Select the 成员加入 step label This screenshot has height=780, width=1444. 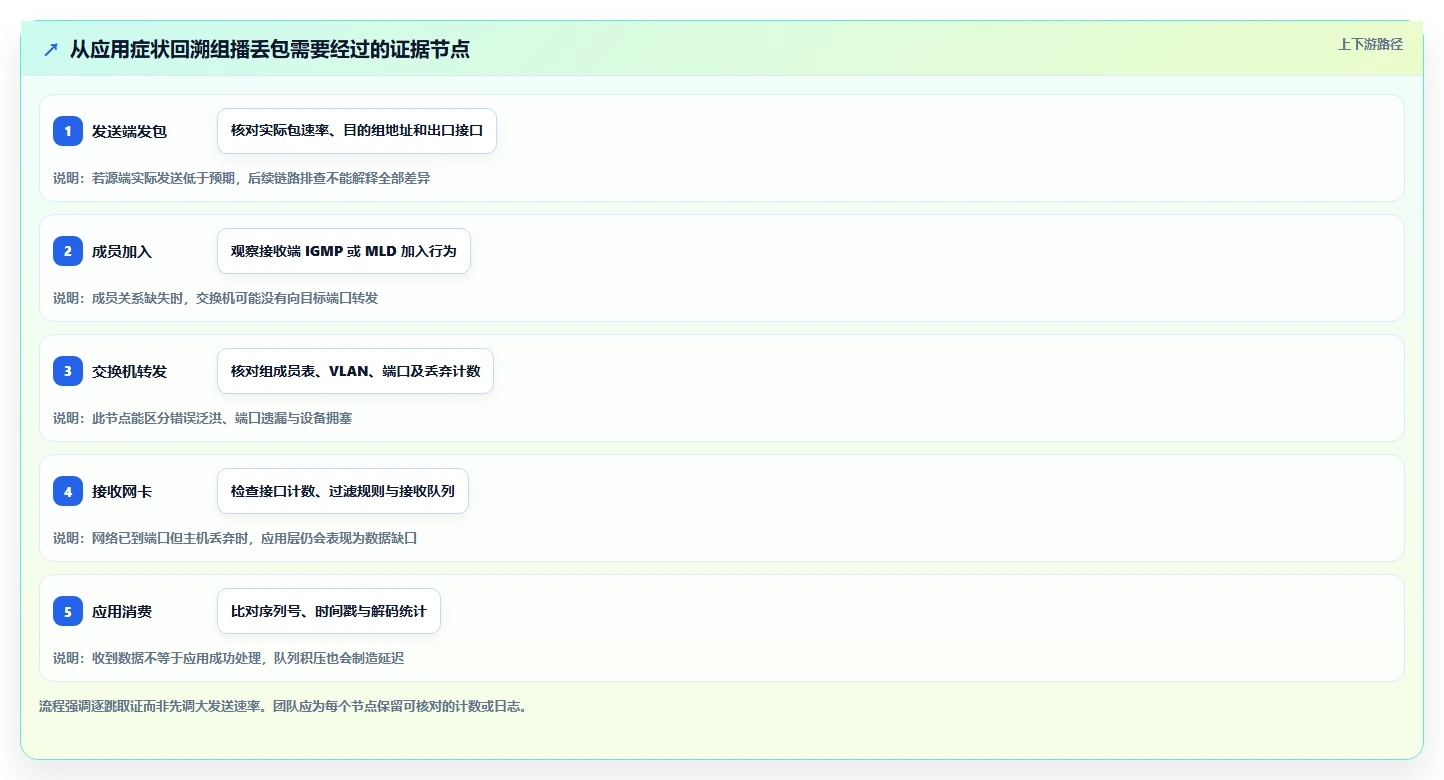point(122,251)
